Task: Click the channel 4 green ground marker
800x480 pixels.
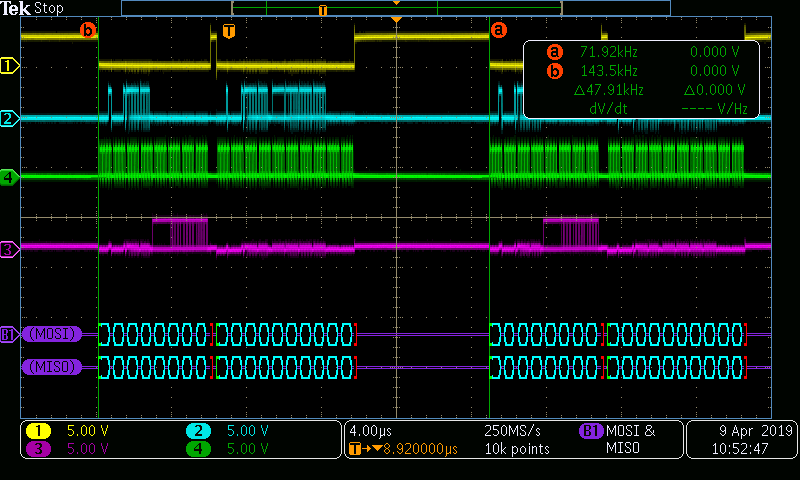Action: click(9, 178)
